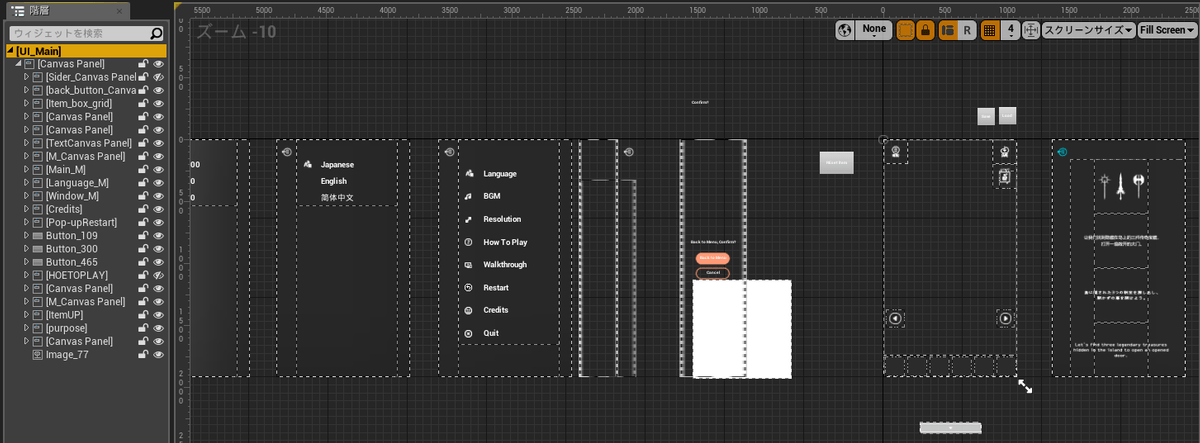Select the Walkthrough icon on canvas
The width and height of the screenshot is (1200, 443).
coord(468,265)
